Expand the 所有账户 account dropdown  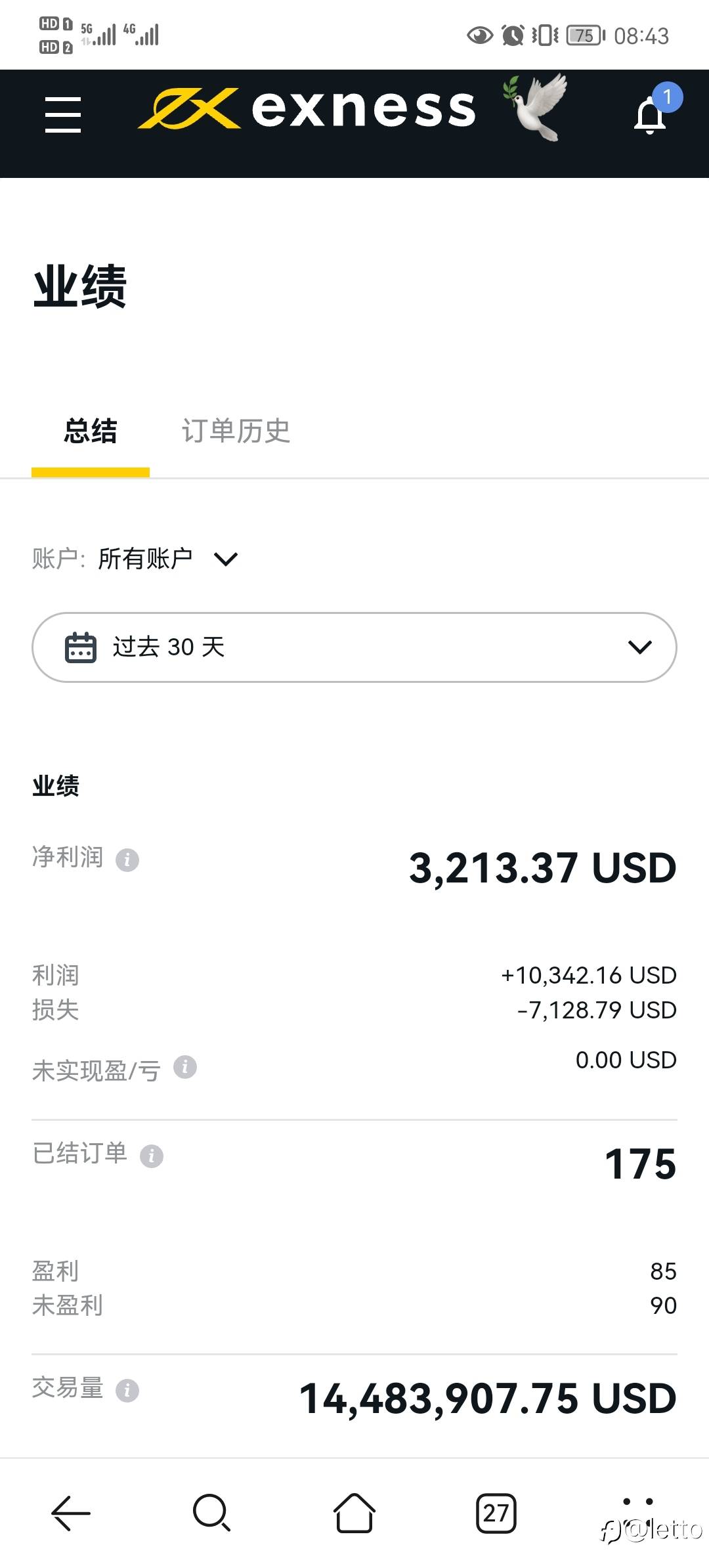[x=167, y=559]
